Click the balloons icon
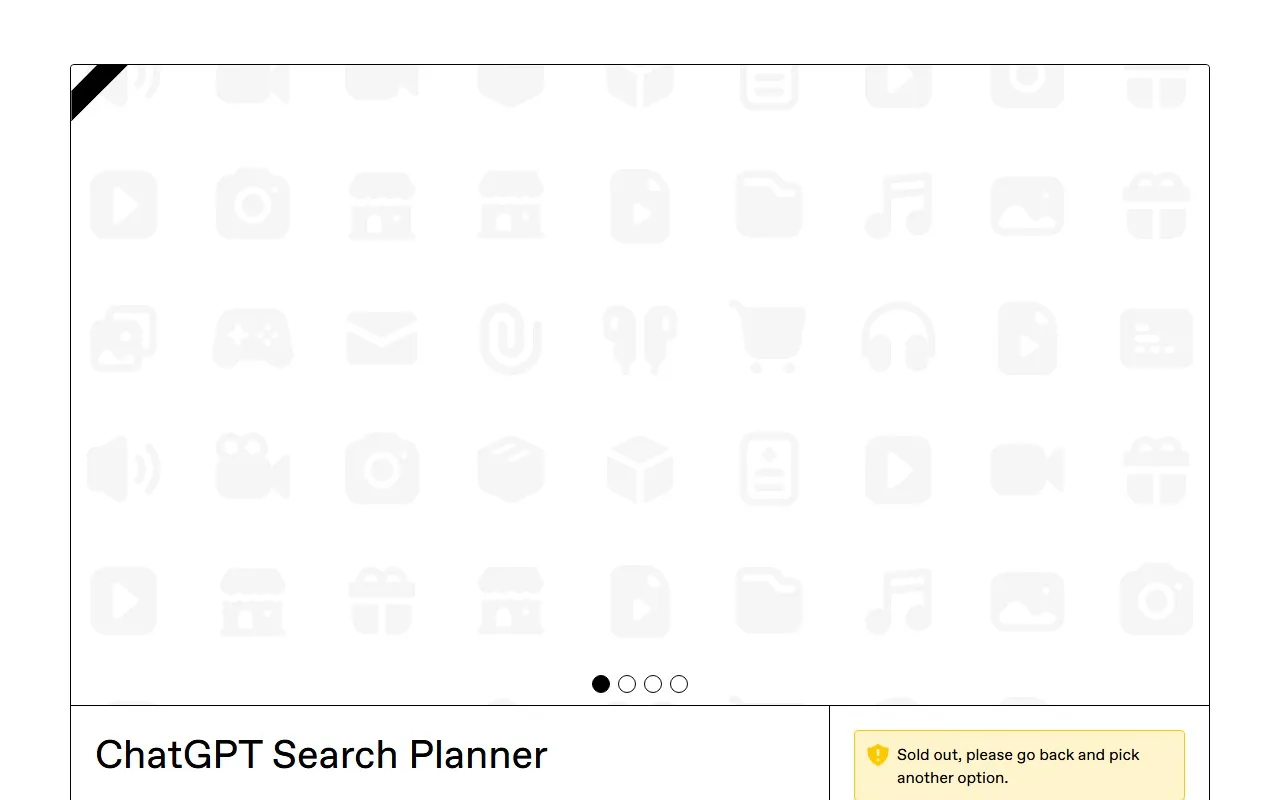Viewport: 1280px width, 800px height. pyautogui.click(x=640, y=338)
